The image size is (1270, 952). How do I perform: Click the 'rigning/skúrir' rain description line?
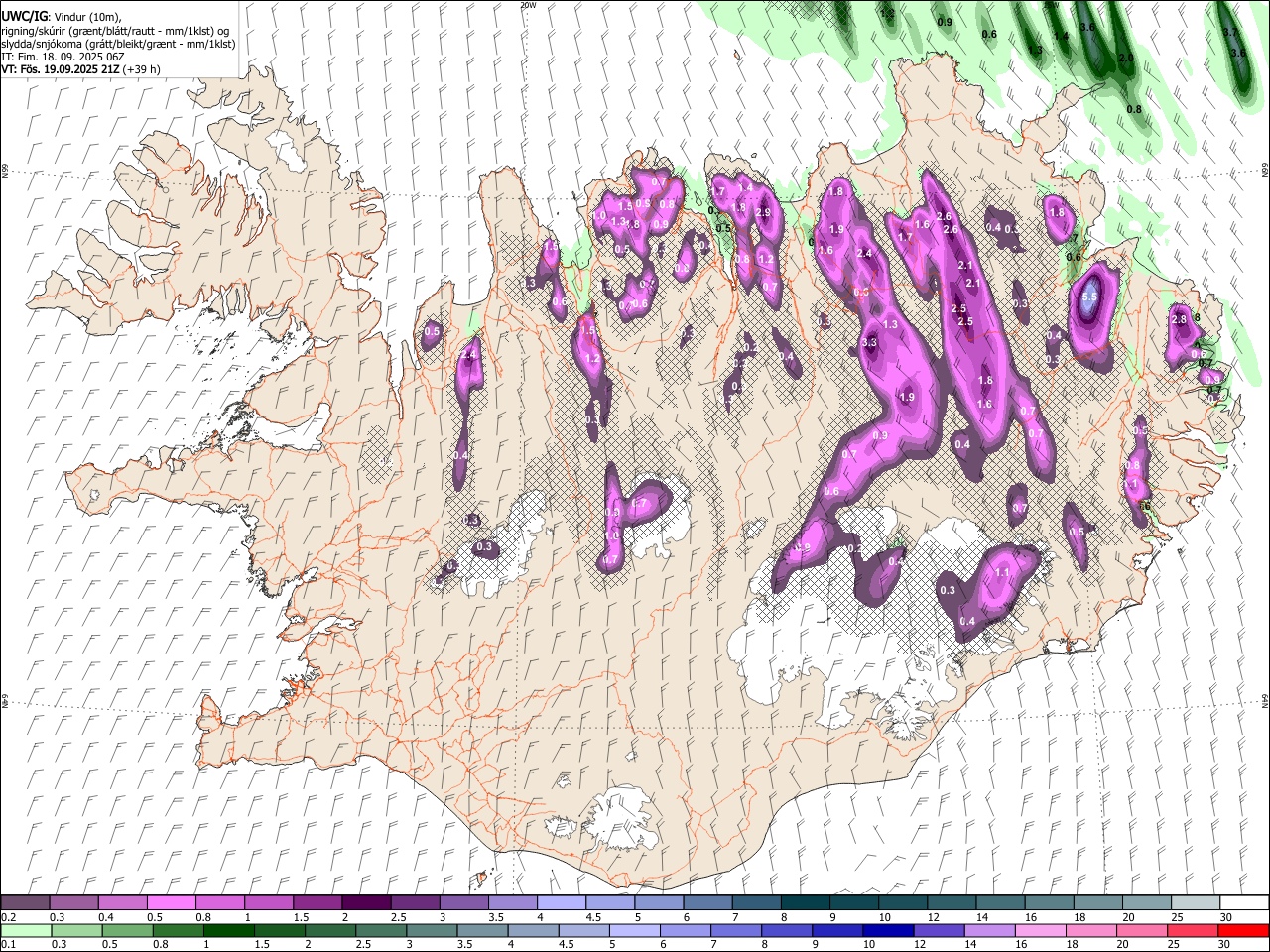(x=115, y=31)
